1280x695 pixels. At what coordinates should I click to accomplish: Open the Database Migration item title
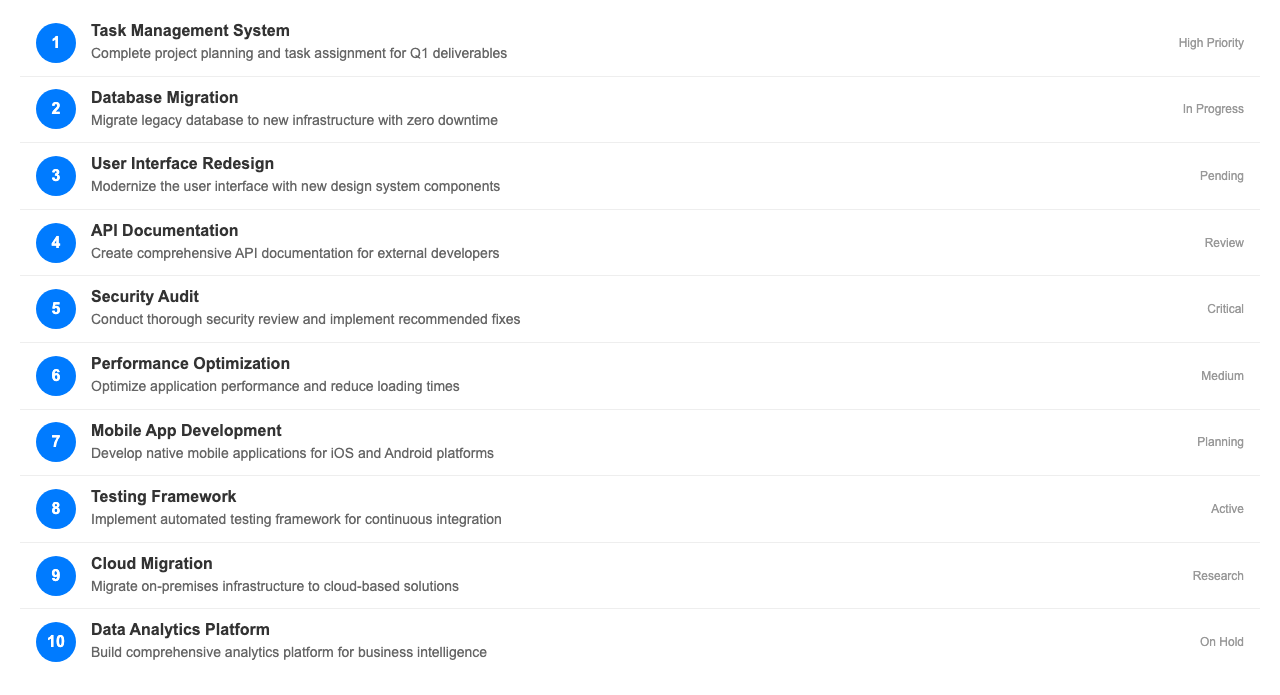coord(164,97)
